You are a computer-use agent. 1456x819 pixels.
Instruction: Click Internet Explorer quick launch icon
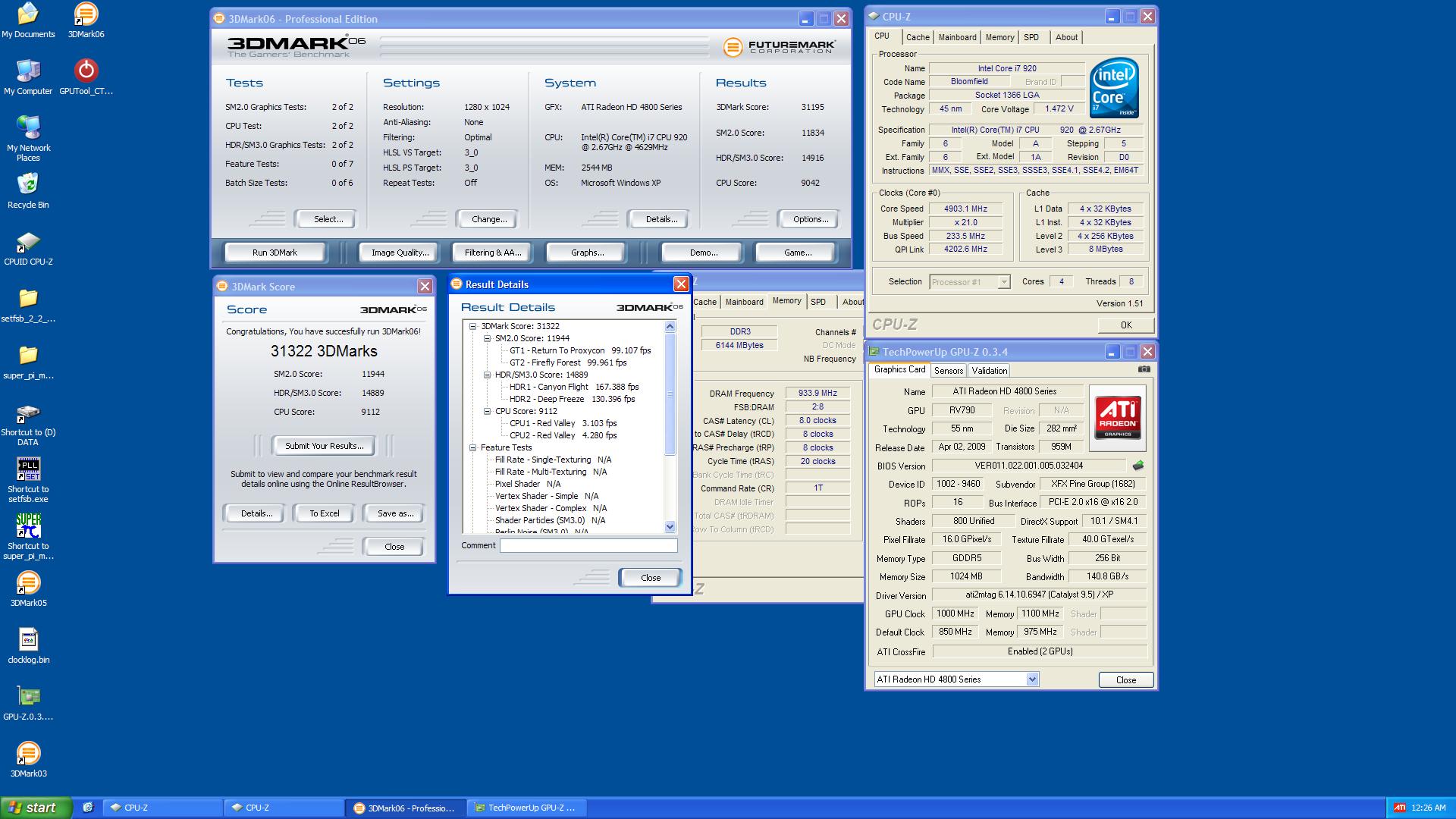coord(88,808)
